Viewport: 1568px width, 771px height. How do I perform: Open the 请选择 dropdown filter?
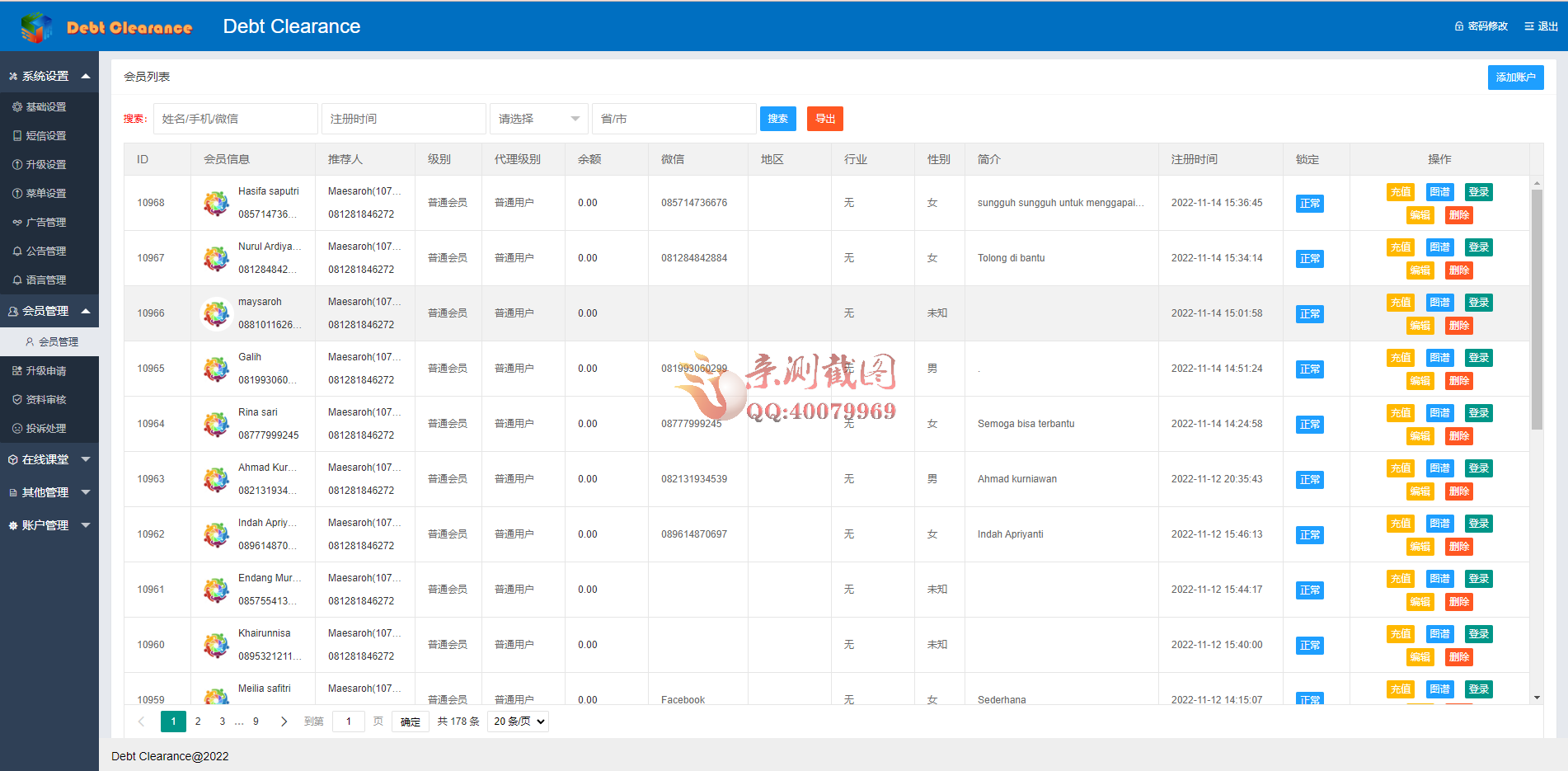(x=536, y=118)
